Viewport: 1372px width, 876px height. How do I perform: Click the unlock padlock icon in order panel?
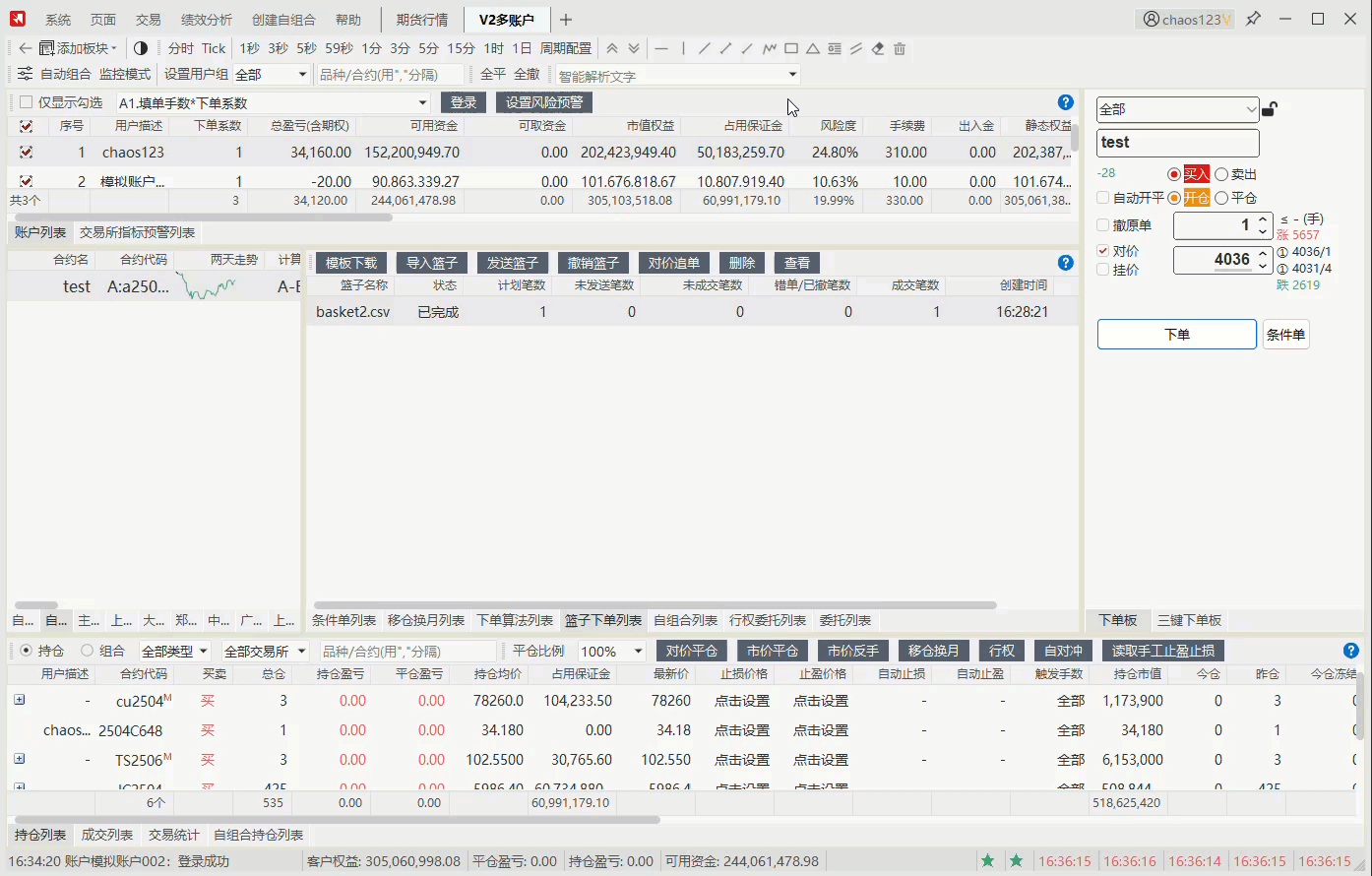tap(1270, 109)
